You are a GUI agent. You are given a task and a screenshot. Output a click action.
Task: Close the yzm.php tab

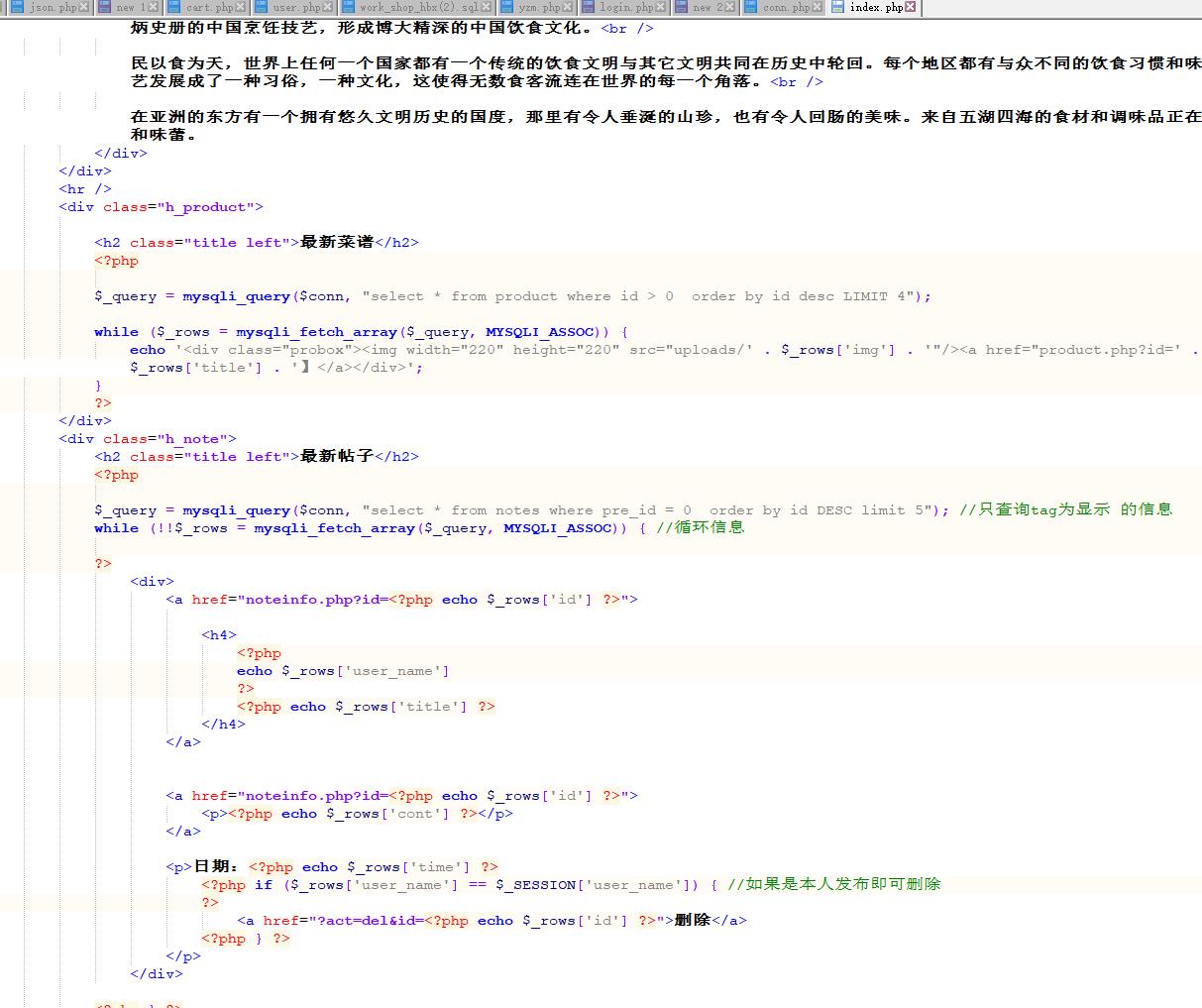click(x=567, y=7)
